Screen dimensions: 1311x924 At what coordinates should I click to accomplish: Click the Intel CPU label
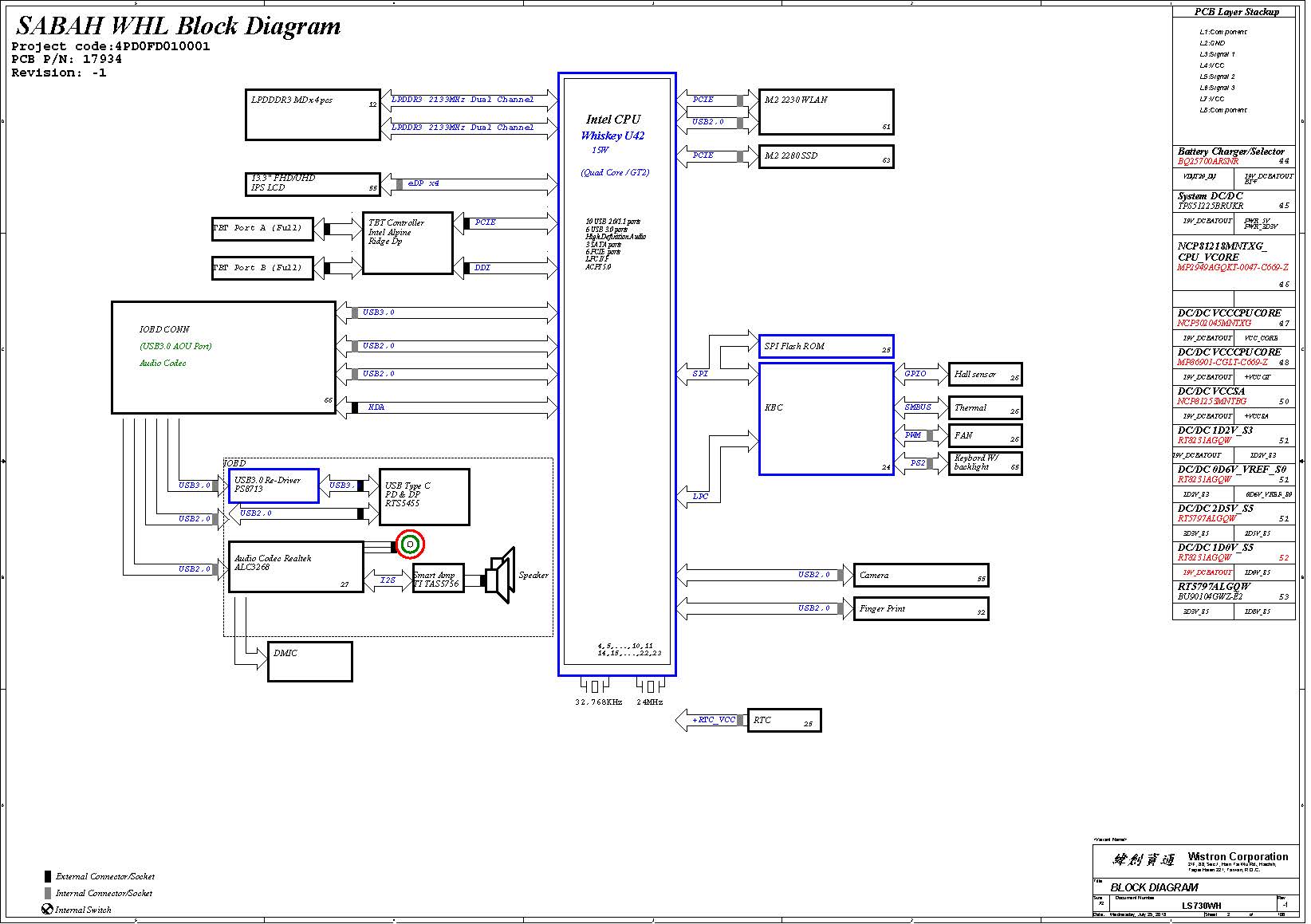(x=613, y=120)
